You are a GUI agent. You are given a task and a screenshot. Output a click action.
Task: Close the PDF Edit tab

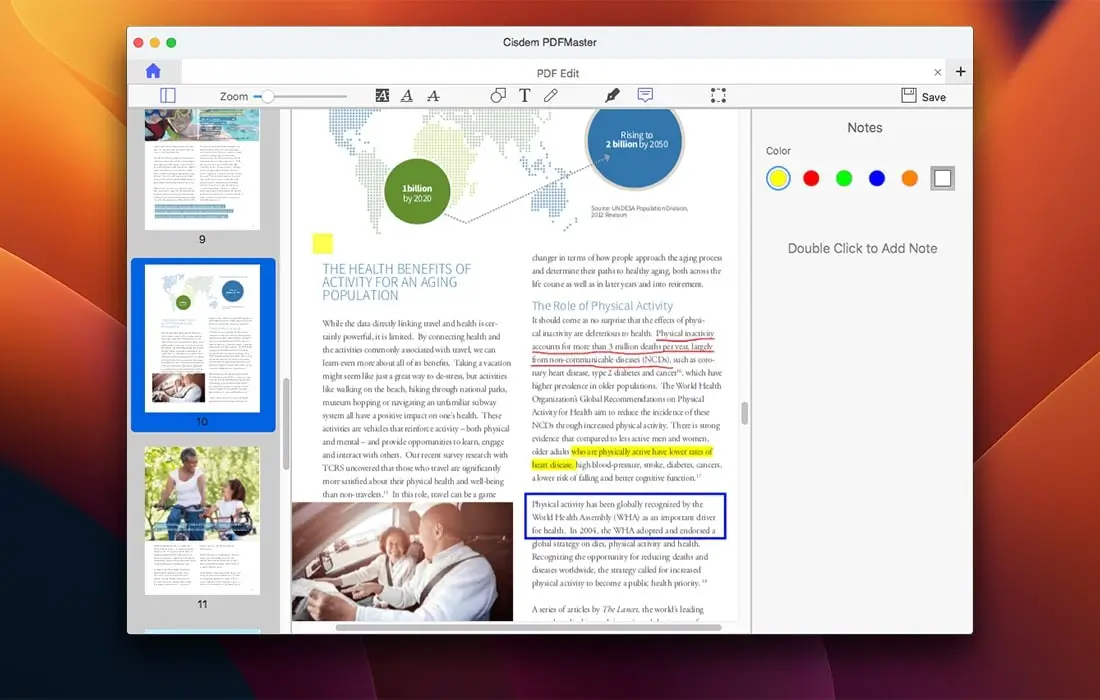point(938,72)
